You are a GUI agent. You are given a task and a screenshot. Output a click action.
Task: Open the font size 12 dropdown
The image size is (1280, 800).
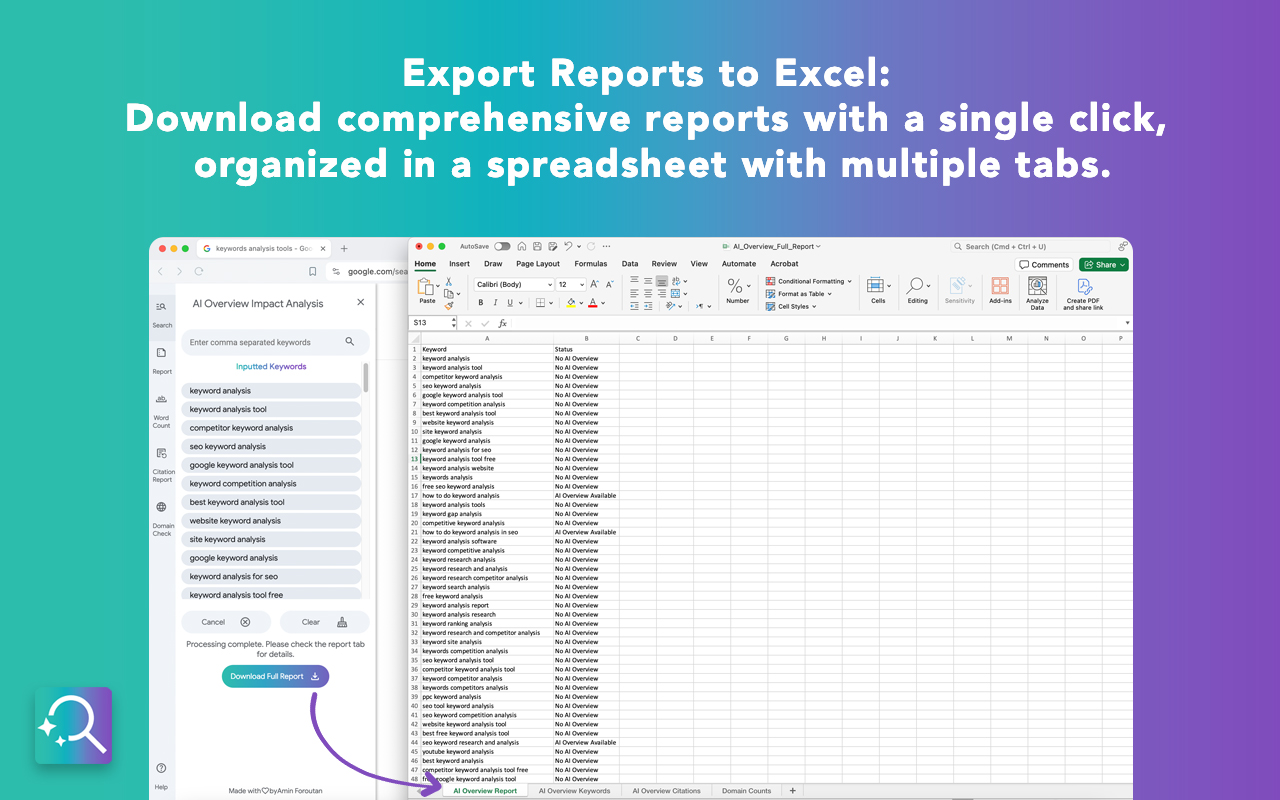coord(570,285)
